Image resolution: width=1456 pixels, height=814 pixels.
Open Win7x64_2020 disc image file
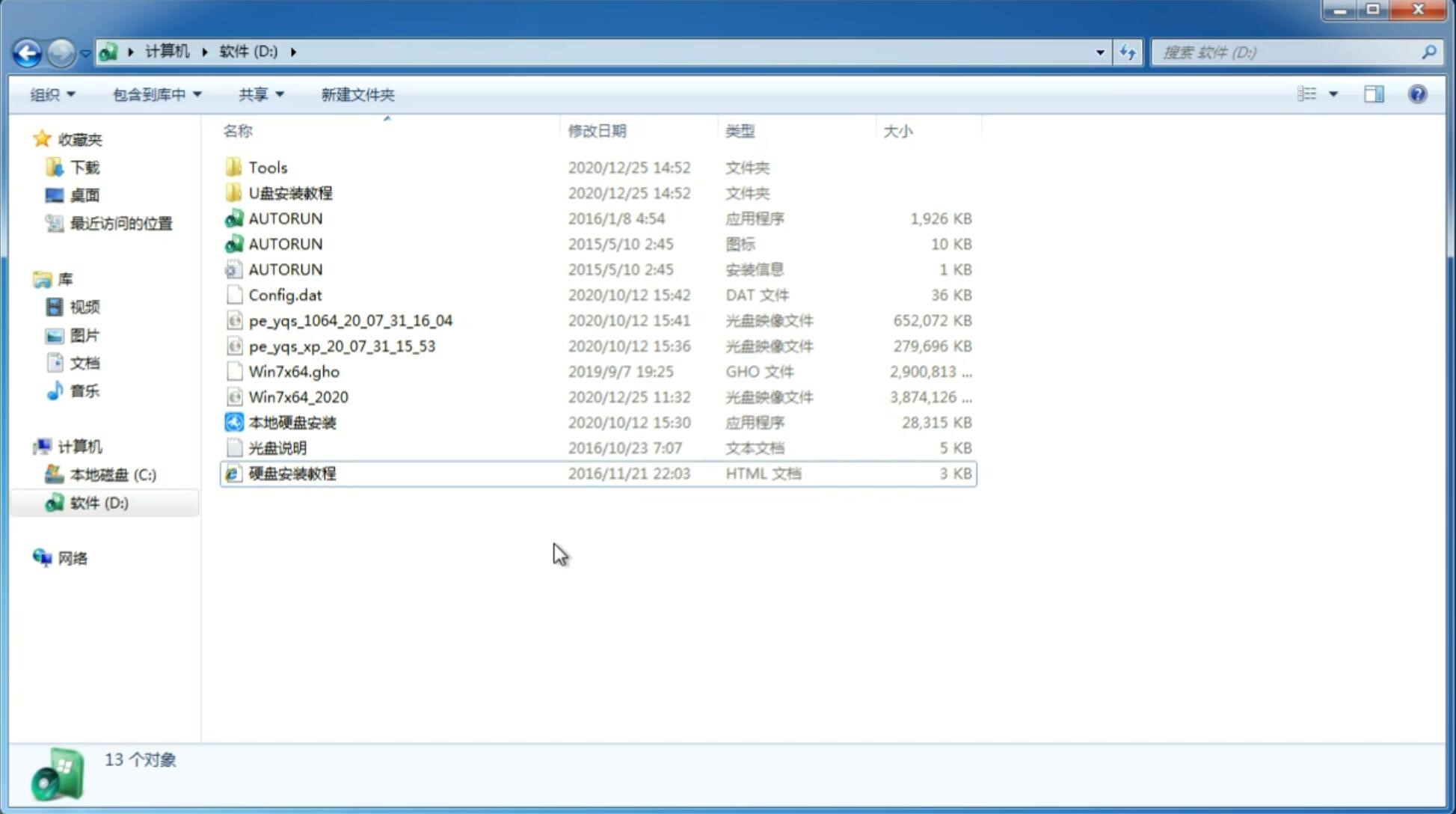(x=299, y=396)
